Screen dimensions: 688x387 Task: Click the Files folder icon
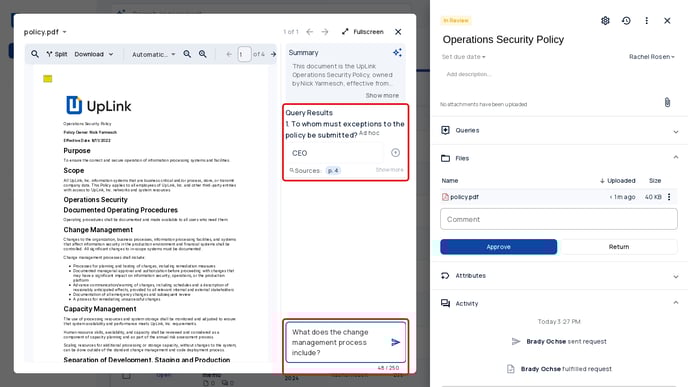pos(445,158)
